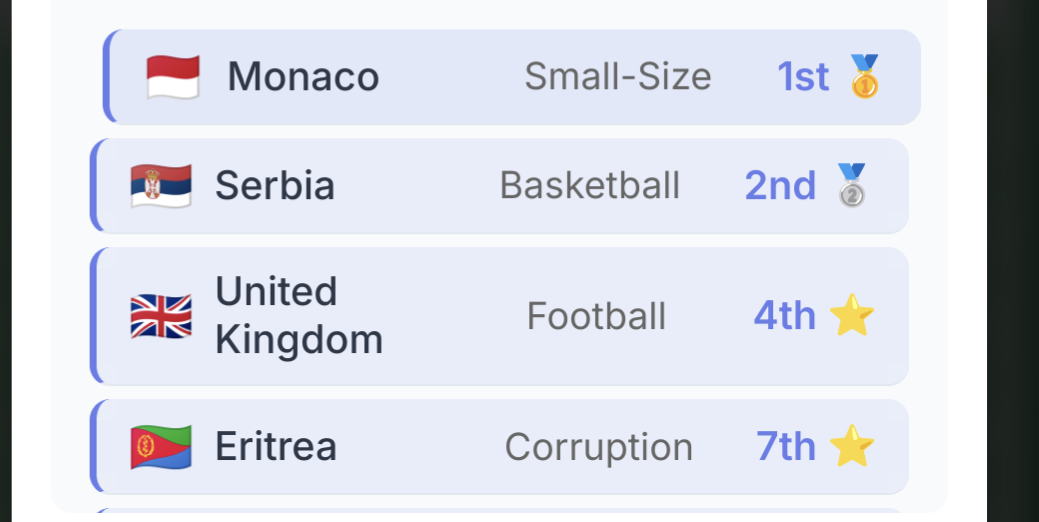Click the Eritrea flag icon

click(161, 446)
